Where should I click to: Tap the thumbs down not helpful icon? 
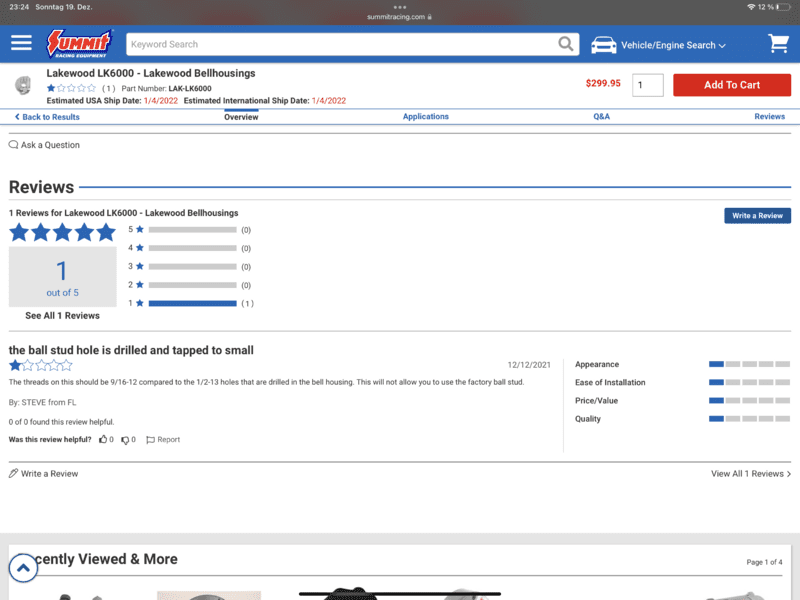125,440
